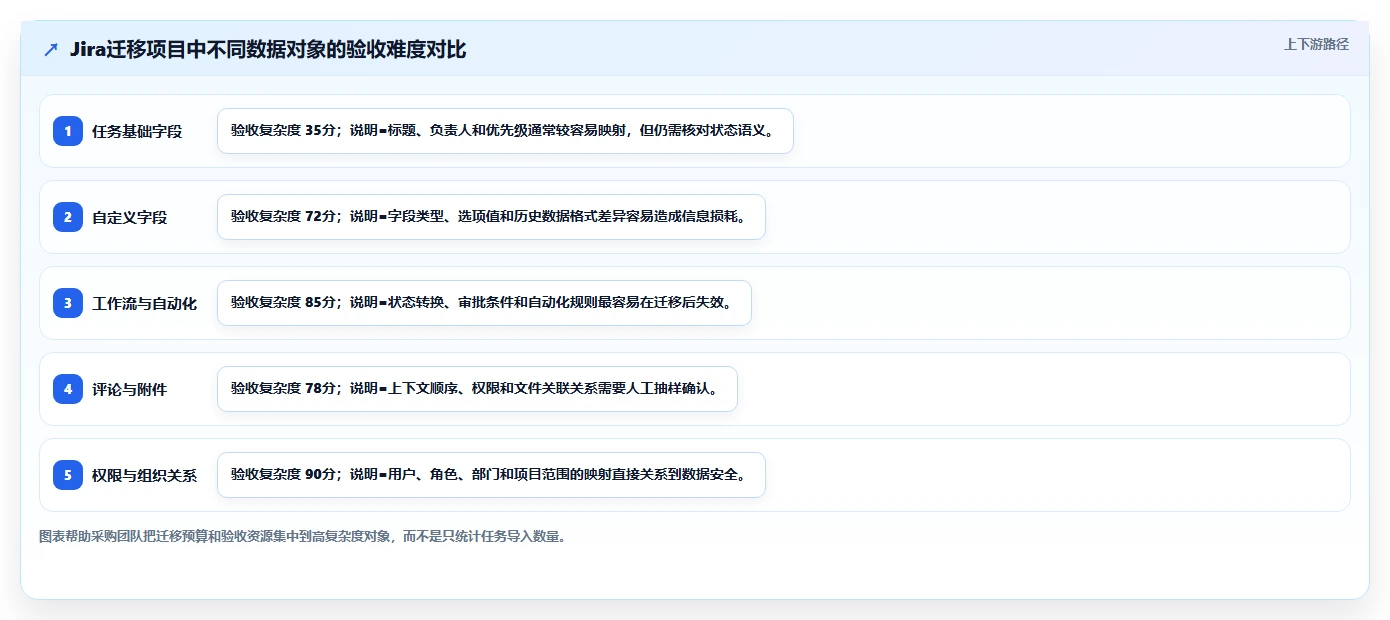Click the 工作流与自动化 label

[145, 303]
